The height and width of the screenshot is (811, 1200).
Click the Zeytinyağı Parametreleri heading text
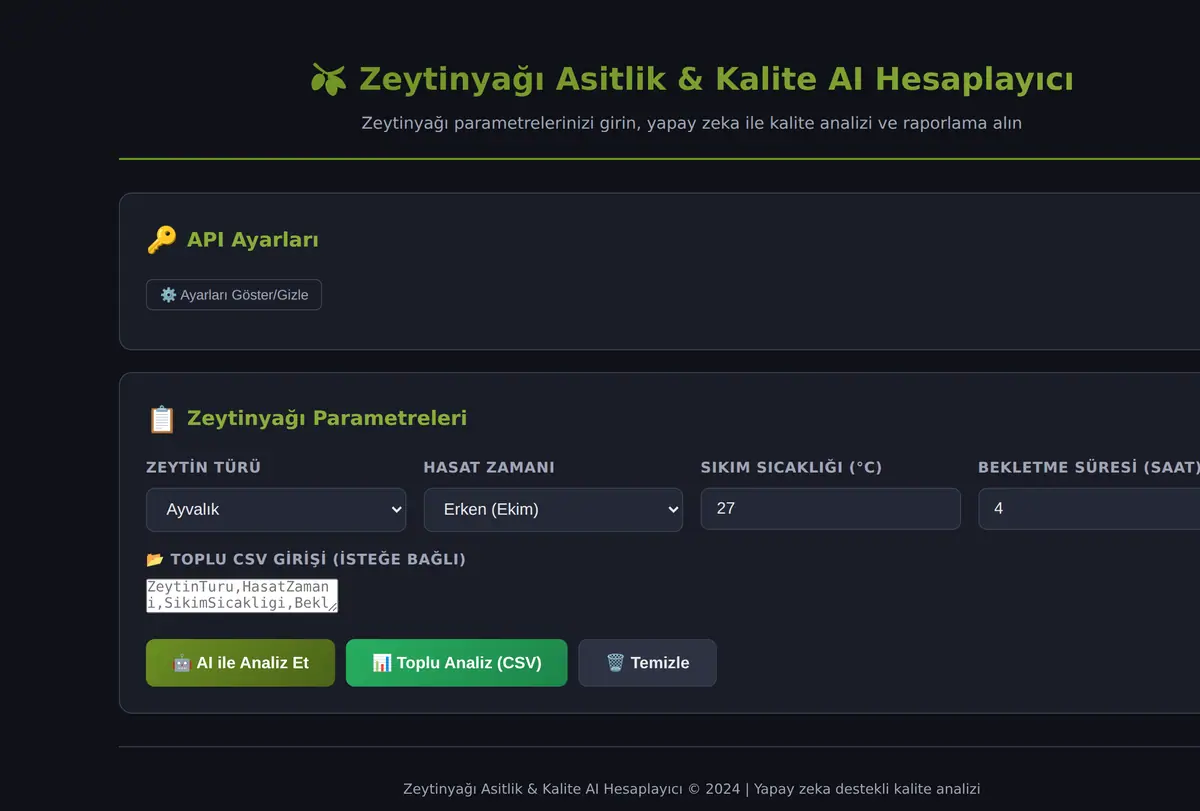point(327,418)
